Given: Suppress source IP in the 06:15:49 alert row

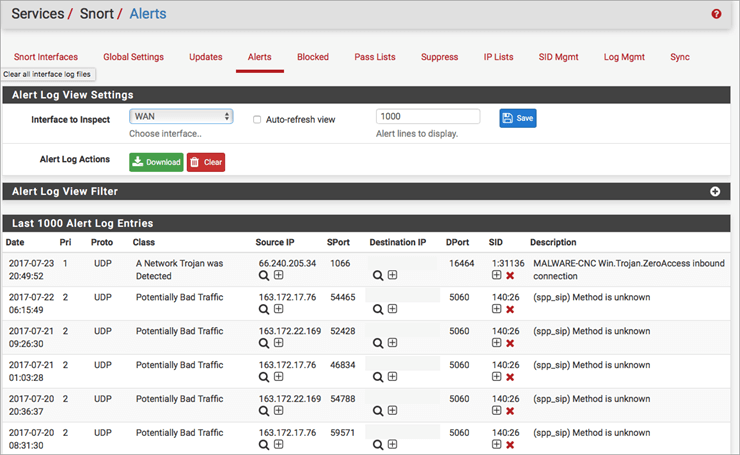Looking at the screenshot, I should (x=279, y=309).
